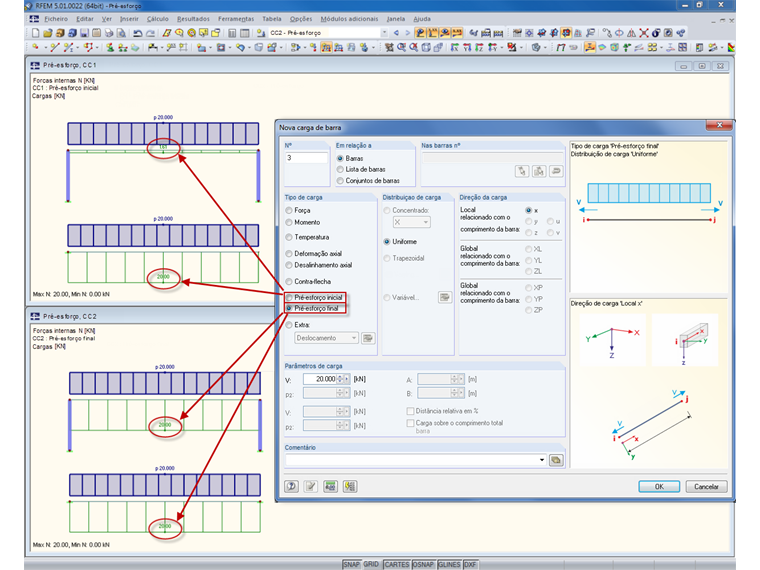Click the Extra load settings icon

[x=368, y=338]
